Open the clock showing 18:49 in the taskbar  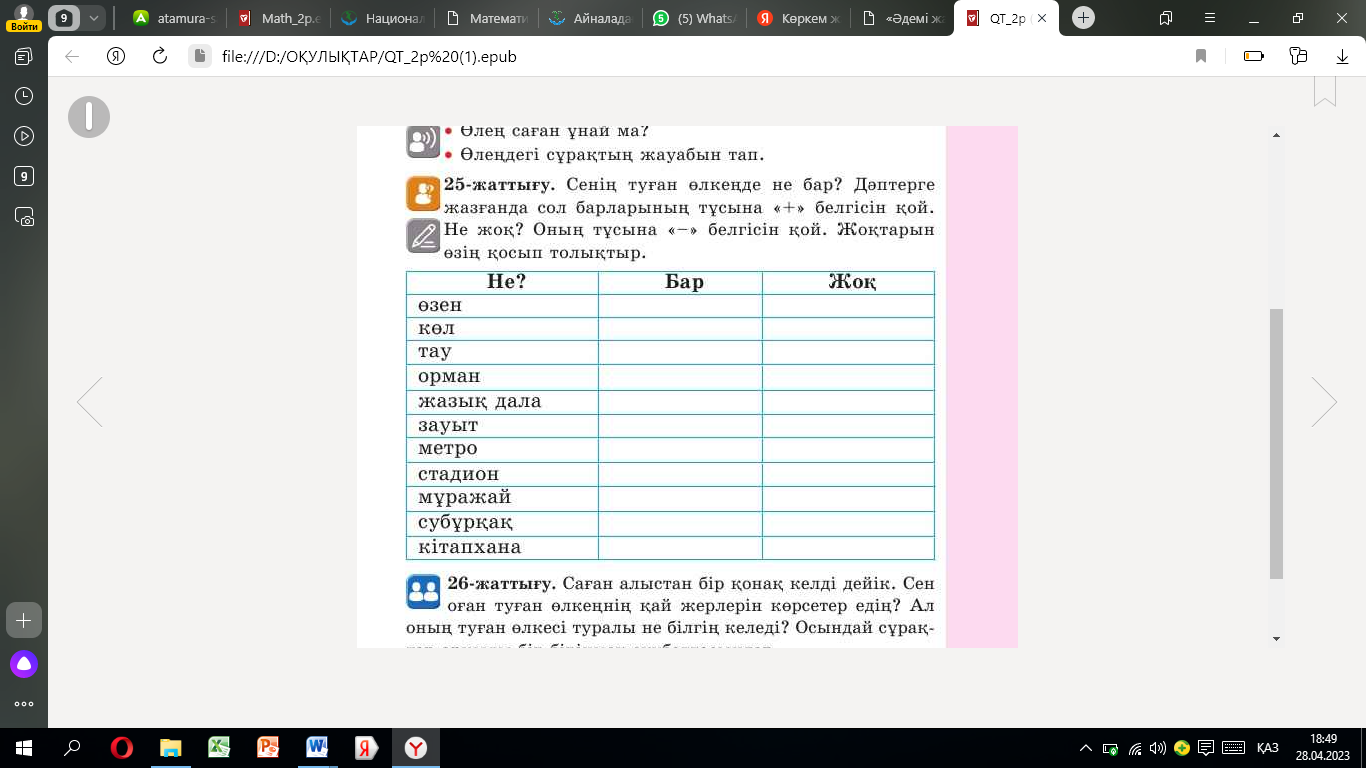(x=1323, y=748)
